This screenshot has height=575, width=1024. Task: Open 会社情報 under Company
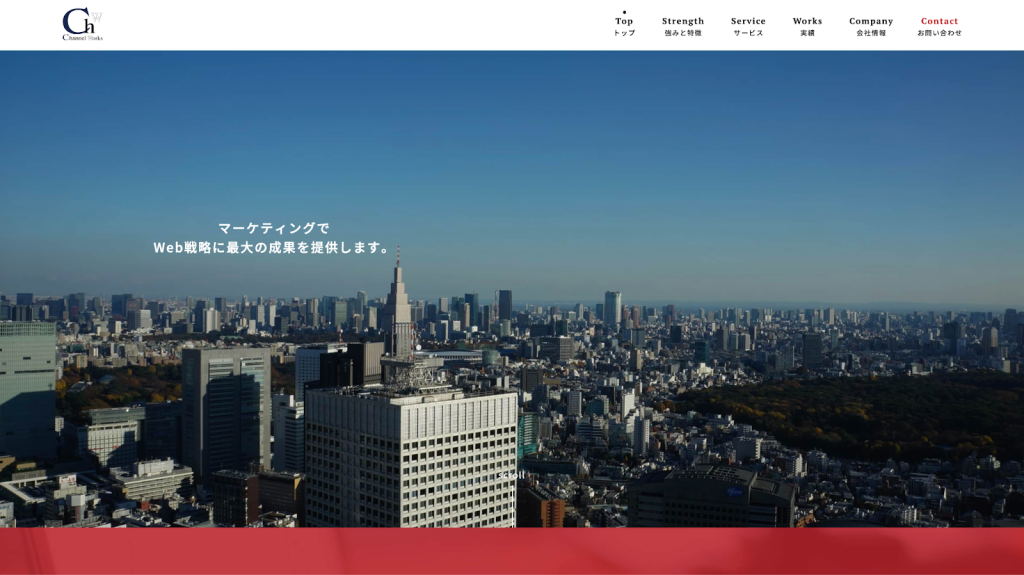[x=871, y=33]
